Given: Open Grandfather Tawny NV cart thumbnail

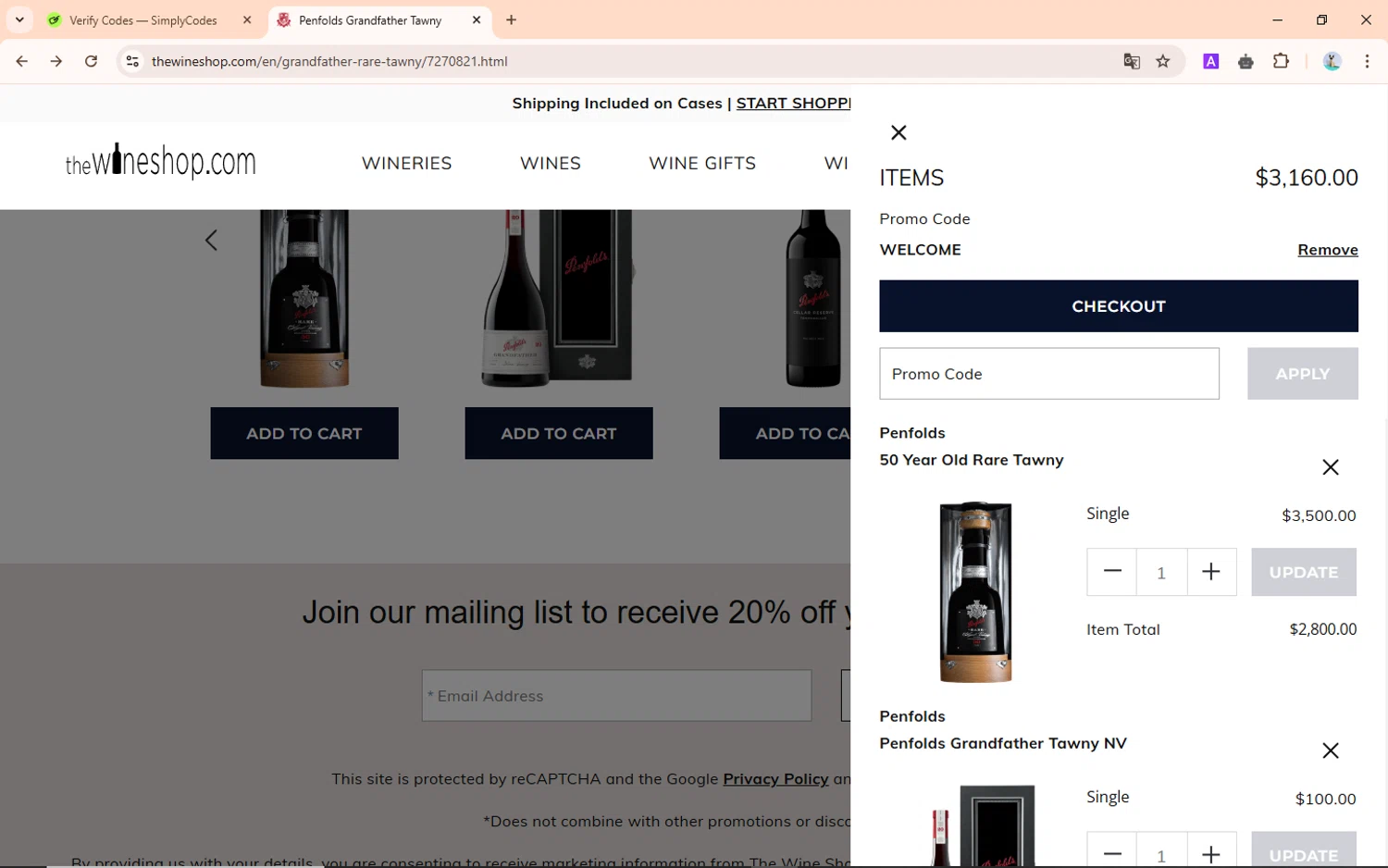Looking at the screenshot, I should click(981, 825).
